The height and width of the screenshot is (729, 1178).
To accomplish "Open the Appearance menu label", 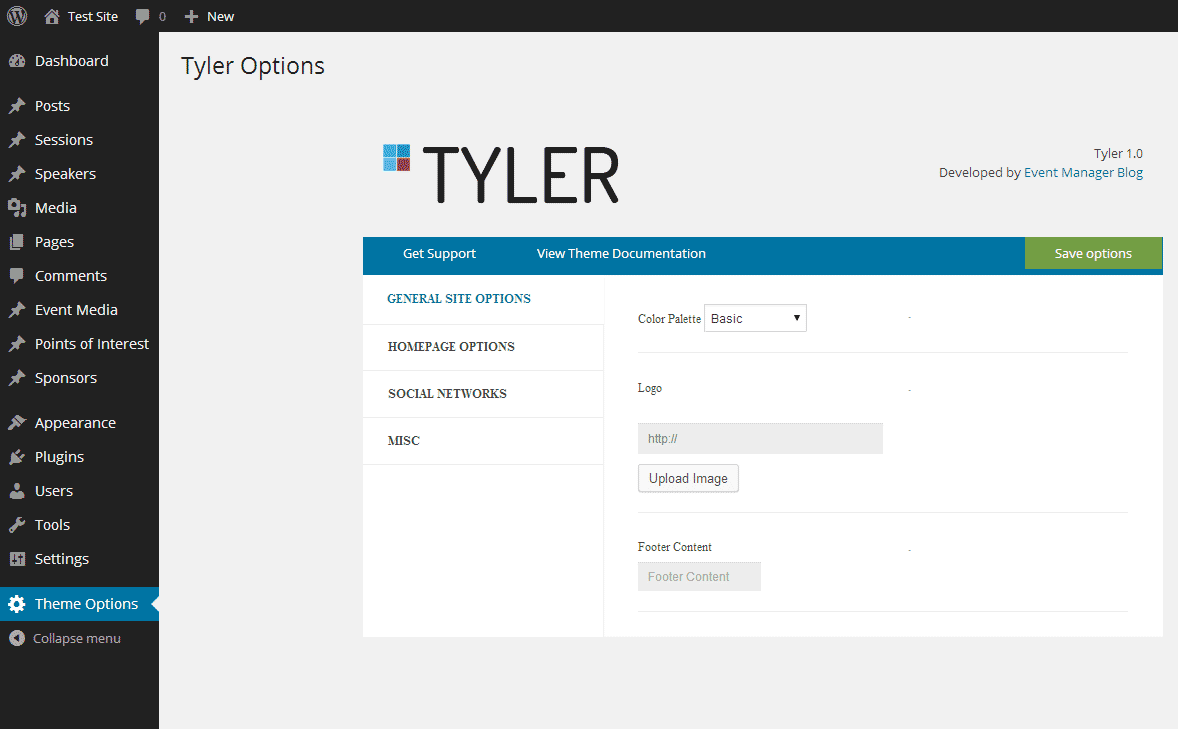I will tap(75, 423).
